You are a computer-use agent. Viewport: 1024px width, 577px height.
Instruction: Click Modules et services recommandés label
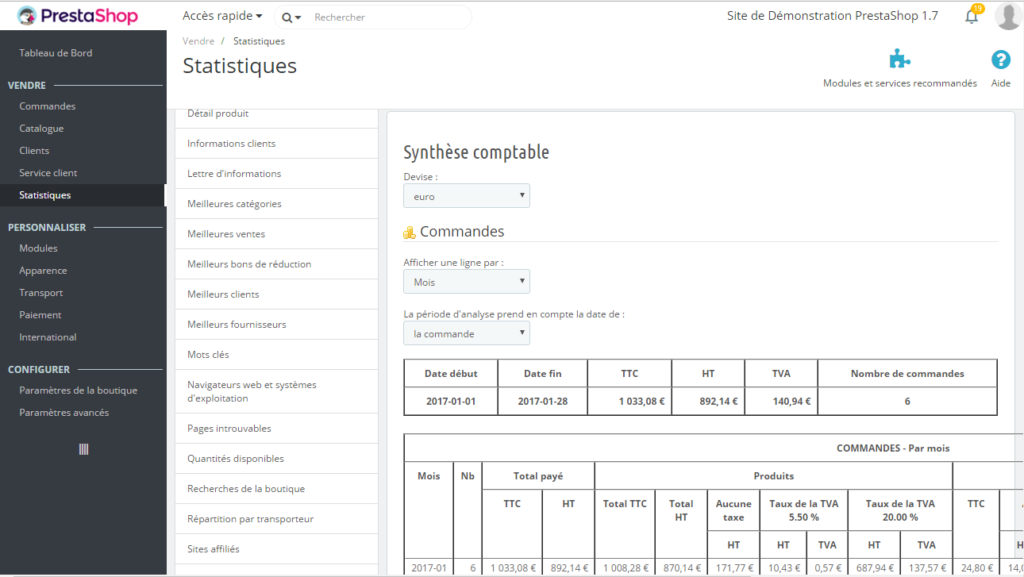pyautogui.click(x=900, y=83)
